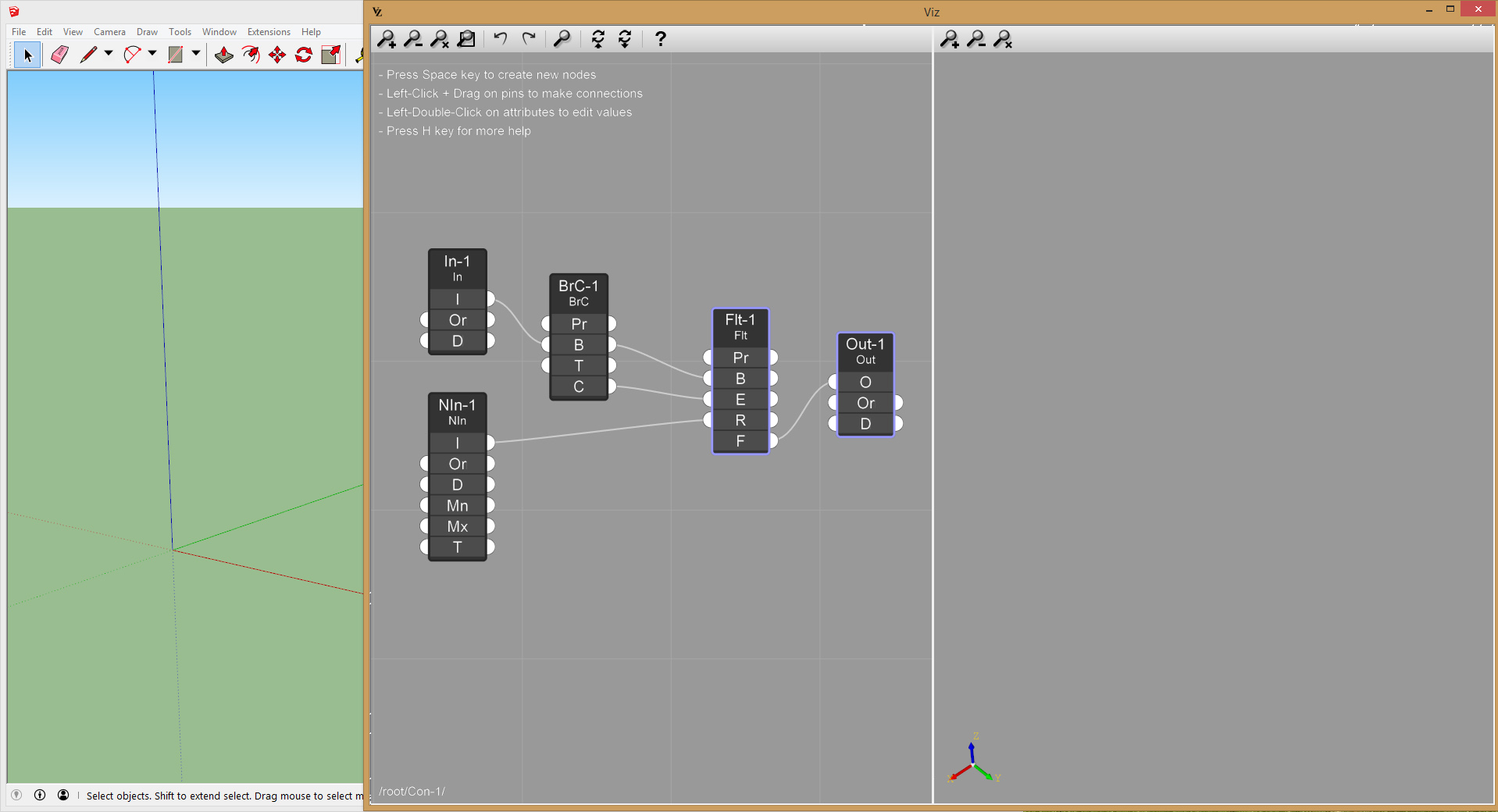Click the Mx attribute on NIn-1 node
This screenshot has height=812, width=1498.
click(x=458, y=526)
